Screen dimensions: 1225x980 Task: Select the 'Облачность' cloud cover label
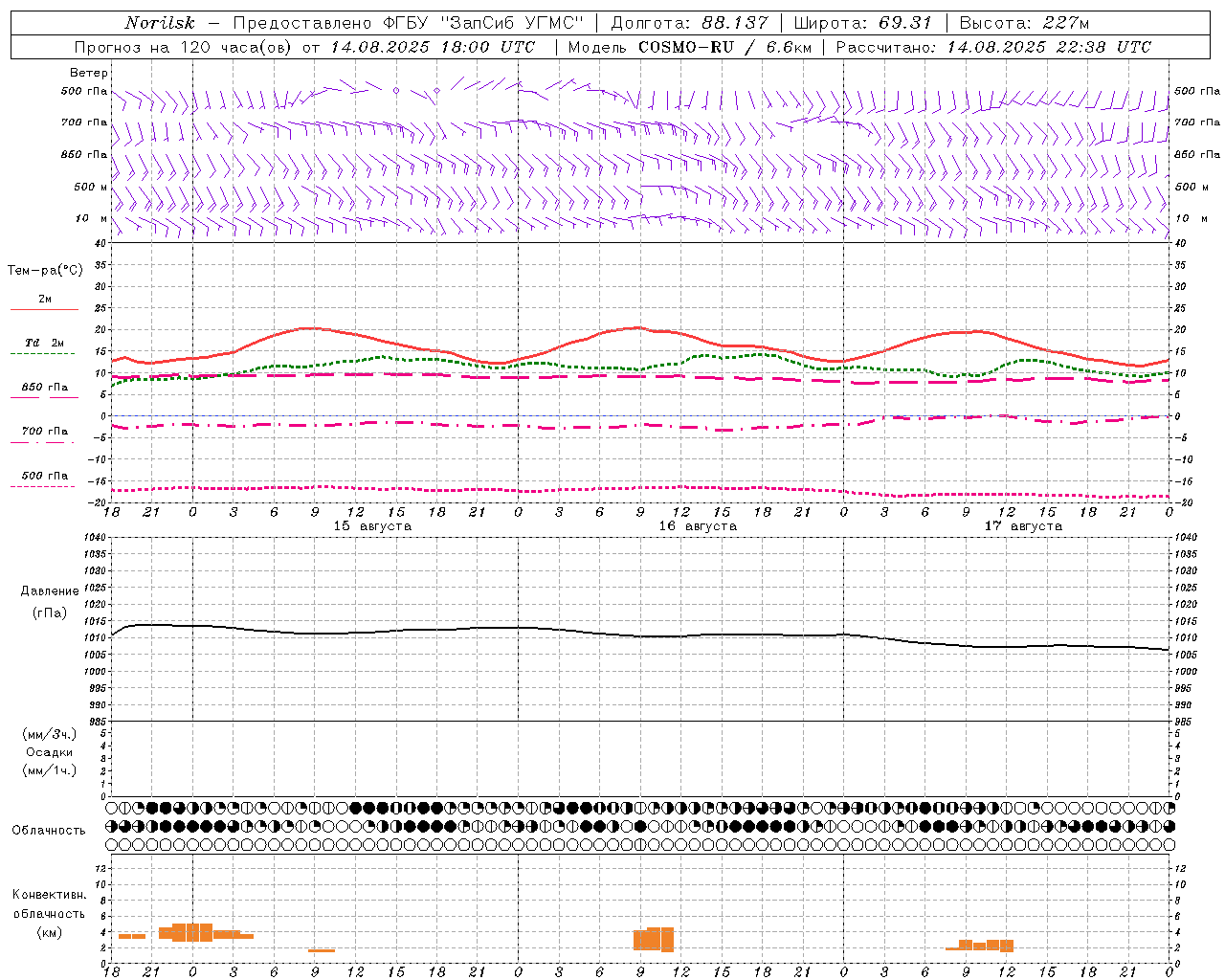(49, 830)
